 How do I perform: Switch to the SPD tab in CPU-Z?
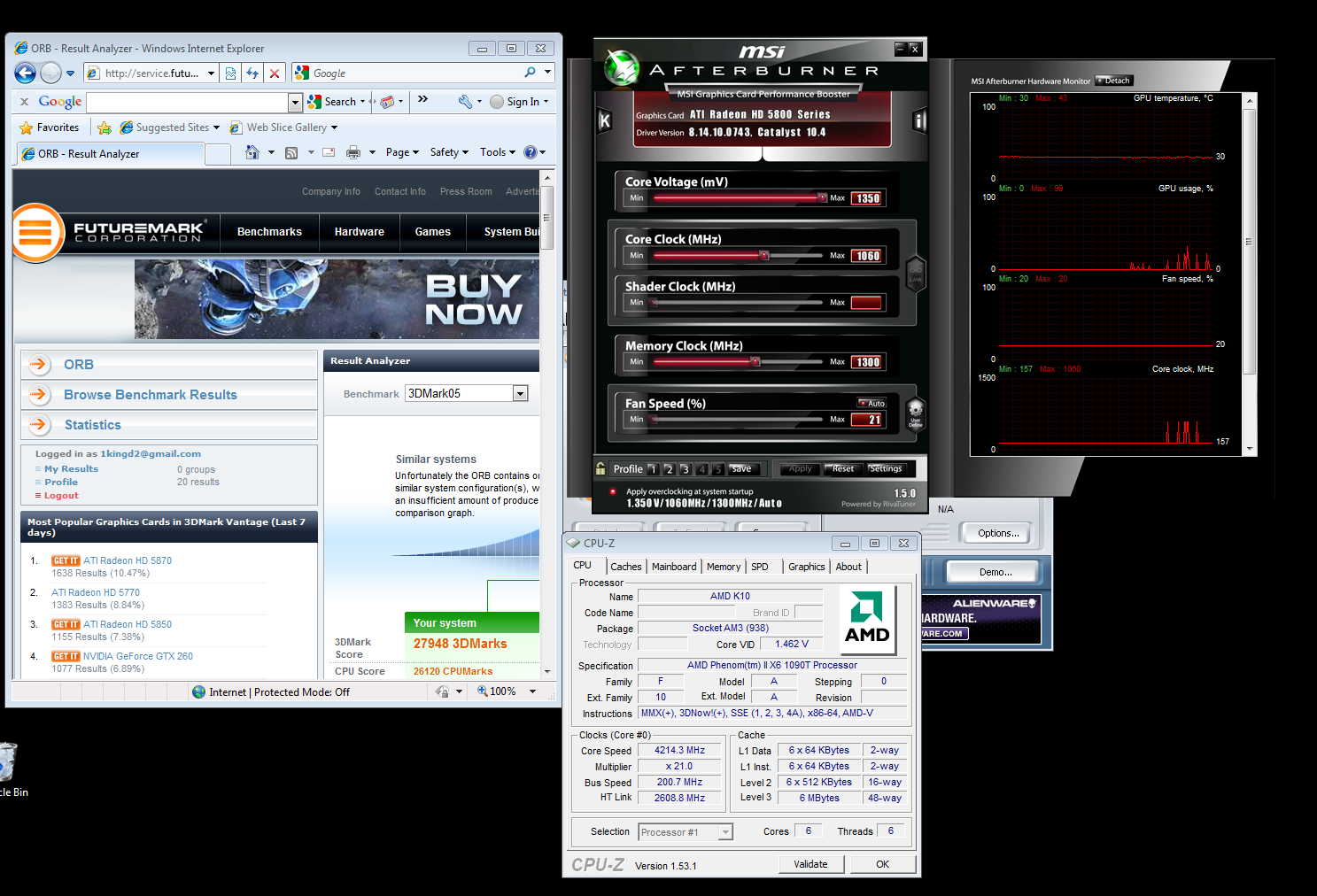click(760, 567)
